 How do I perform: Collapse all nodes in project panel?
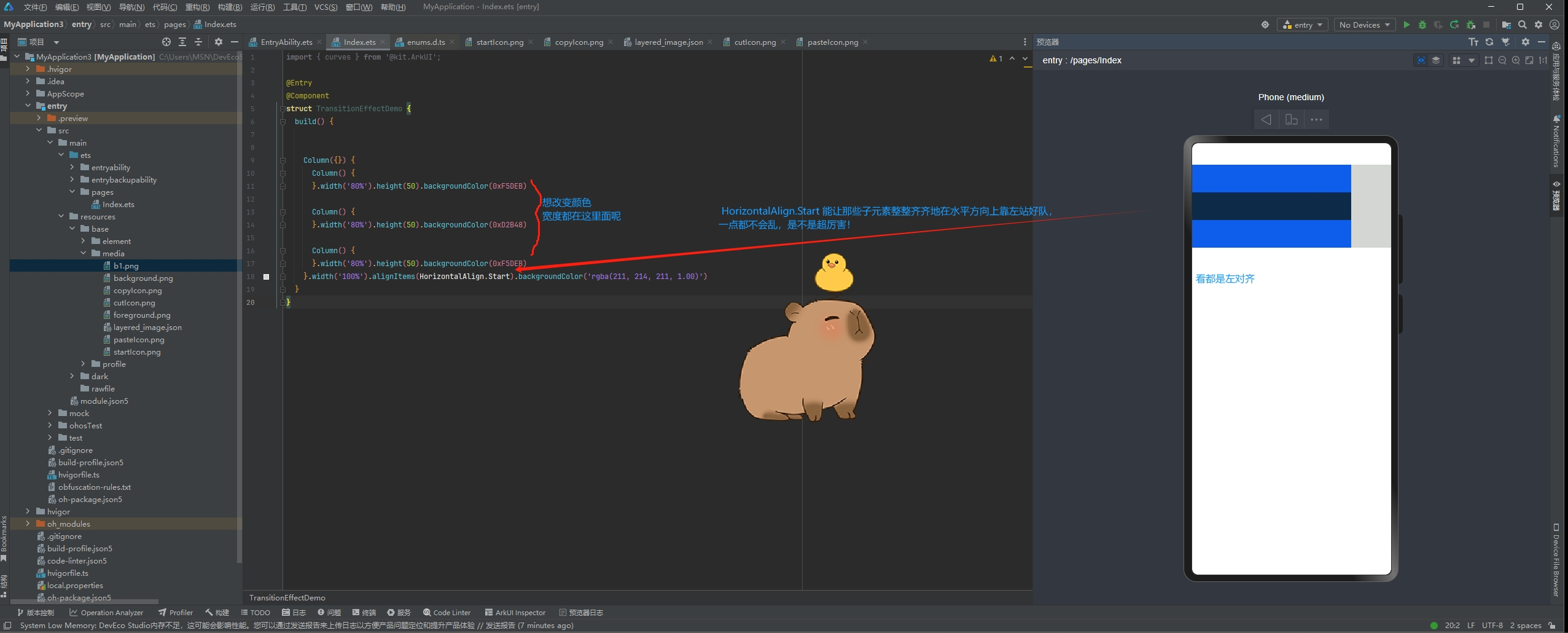[198, 42]
